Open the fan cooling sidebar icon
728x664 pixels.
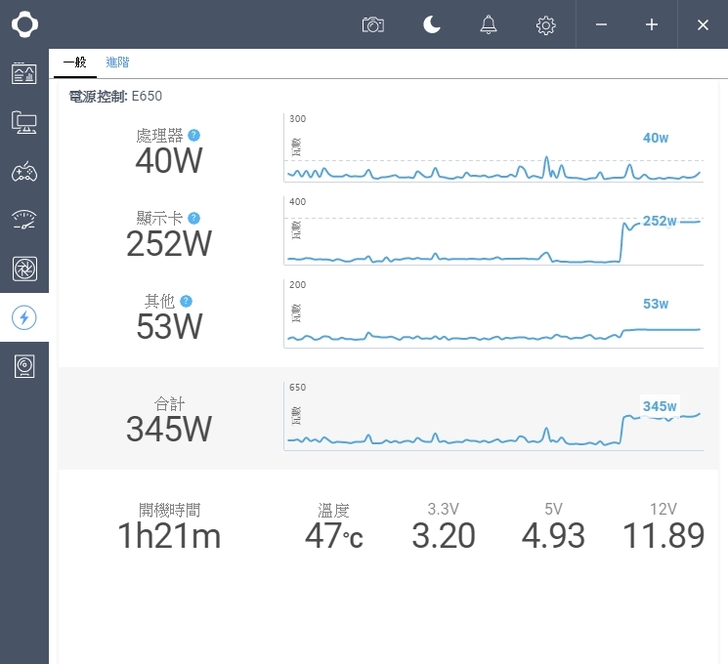point(24,269)
